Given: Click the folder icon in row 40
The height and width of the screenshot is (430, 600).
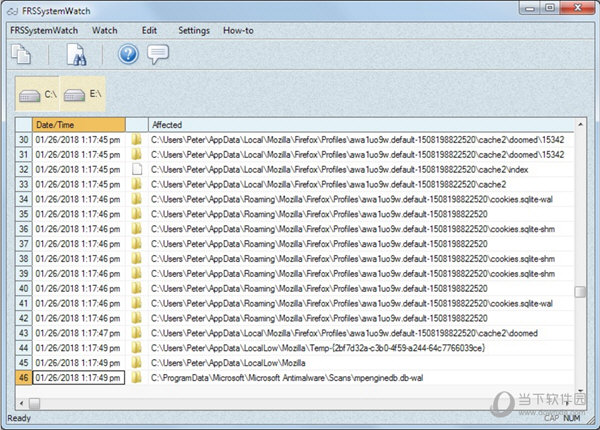Looking at the screenshot, I should coord(137,288).
